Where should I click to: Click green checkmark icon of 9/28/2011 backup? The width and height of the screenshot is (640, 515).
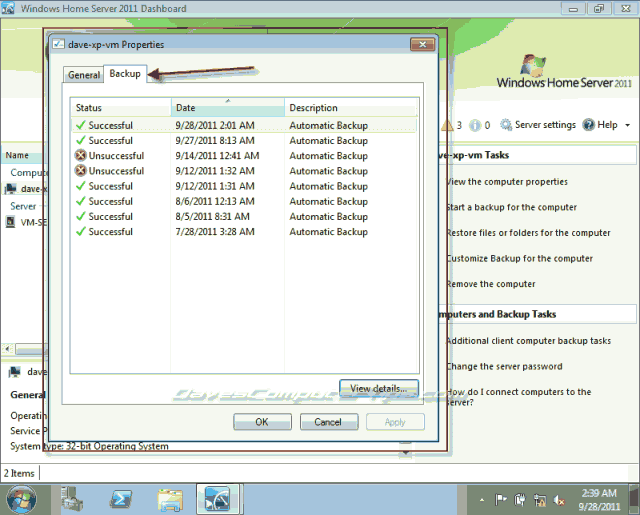pos(81,125)
